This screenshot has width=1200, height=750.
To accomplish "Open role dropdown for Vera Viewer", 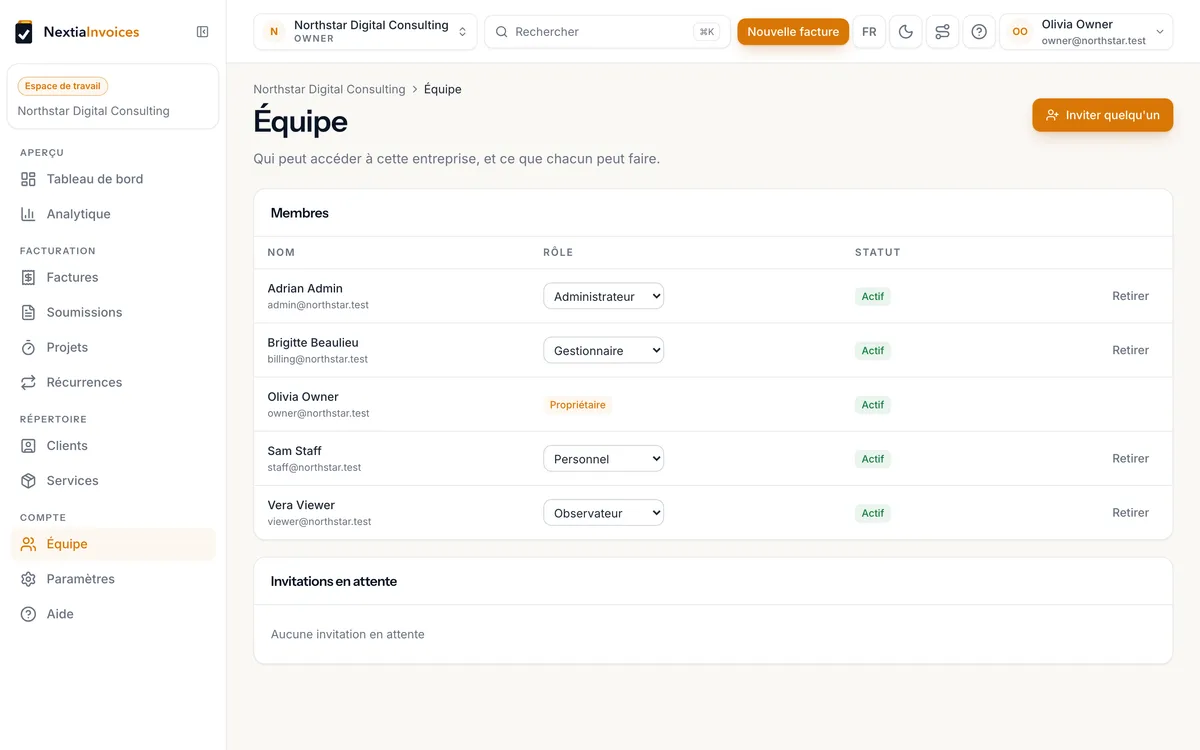I will 603,513.
